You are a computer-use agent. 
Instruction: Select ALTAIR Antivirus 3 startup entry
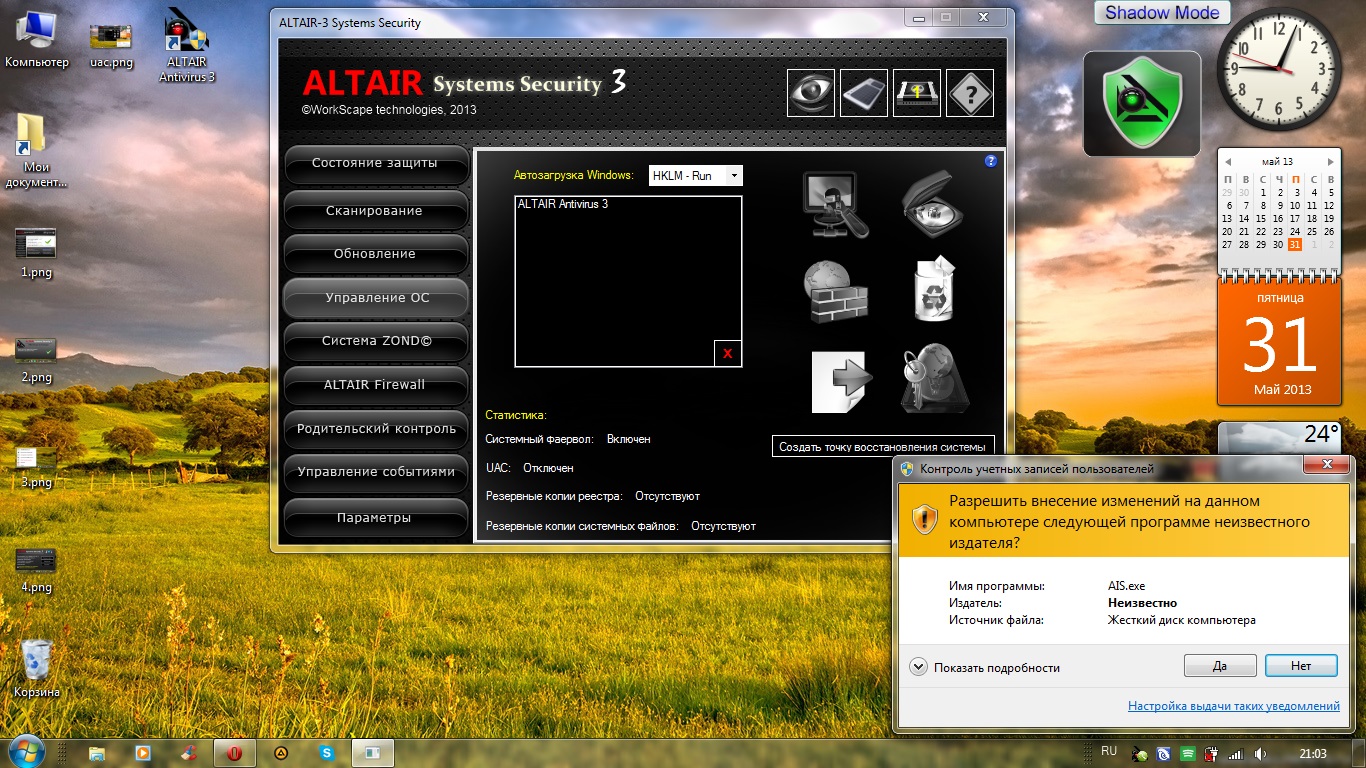(x=563, y=204)
